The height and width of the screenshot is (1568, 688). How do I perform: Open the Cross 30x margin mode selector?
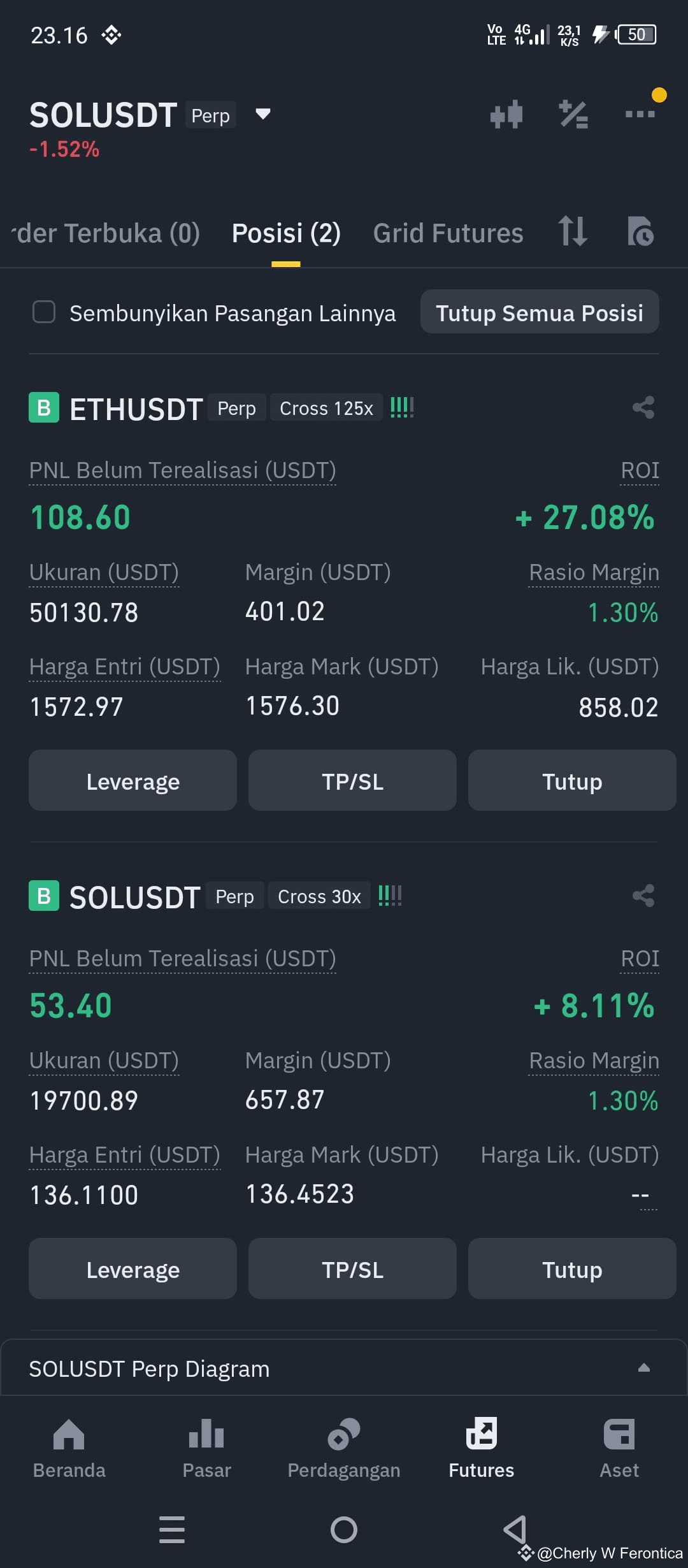pos(319,896)
